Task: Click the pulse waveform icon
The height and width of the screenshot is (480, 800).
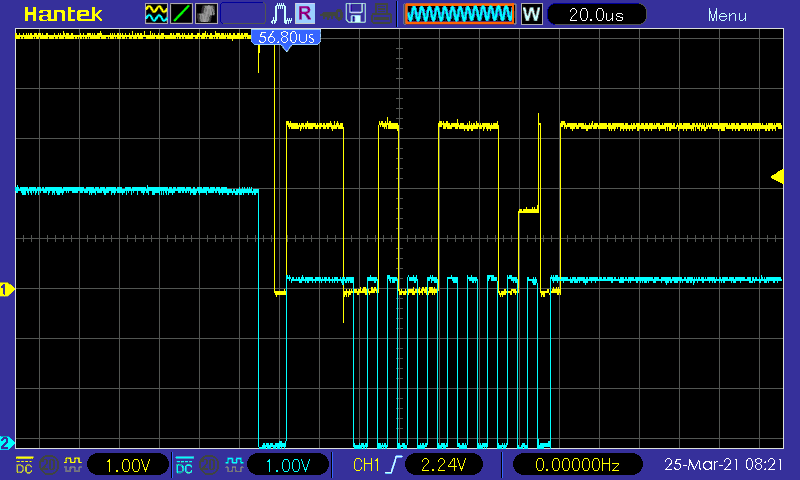Action: click(281, 14)
